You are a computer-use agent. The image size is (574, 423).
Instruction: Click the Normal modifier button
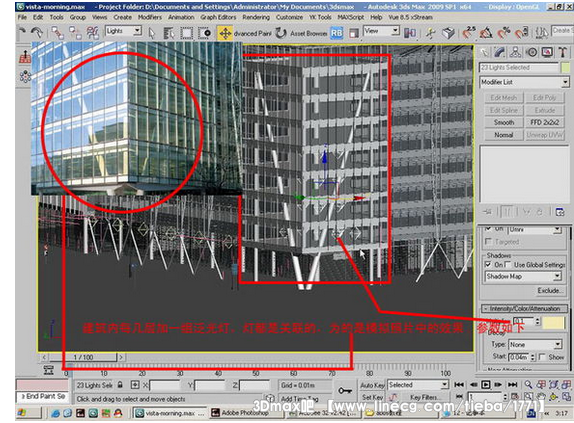coord(504,135)
